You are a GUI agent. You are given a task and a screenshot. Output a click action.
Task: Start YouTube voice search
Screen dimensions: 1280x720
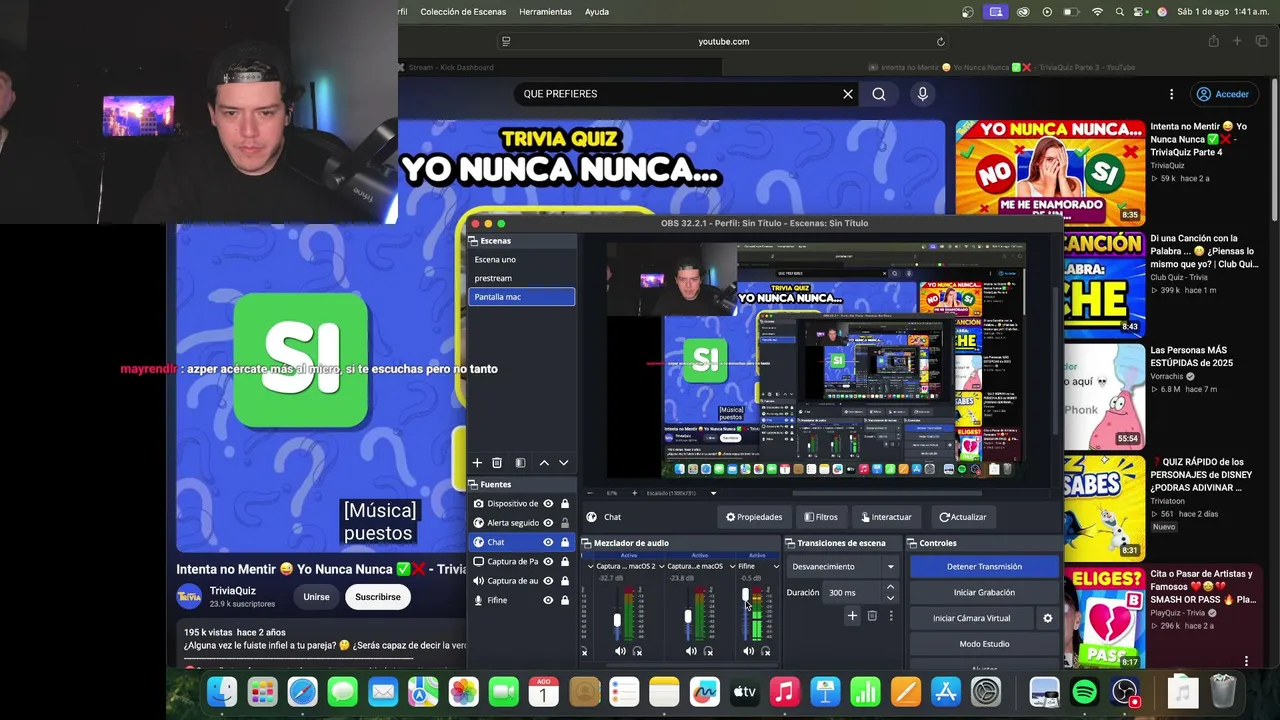pyautogui.click(x=922, y=94)
